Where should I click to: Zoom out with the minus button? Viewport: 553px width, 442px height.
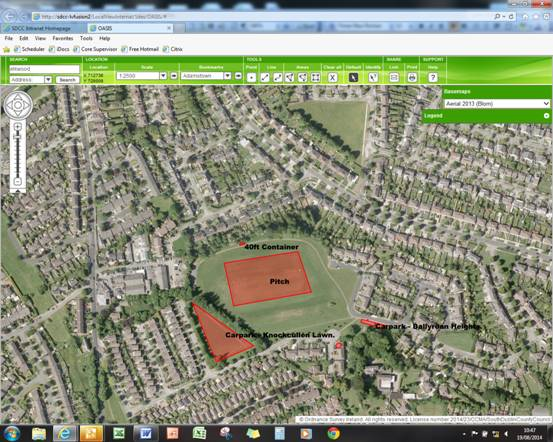[x=18, y=182]
